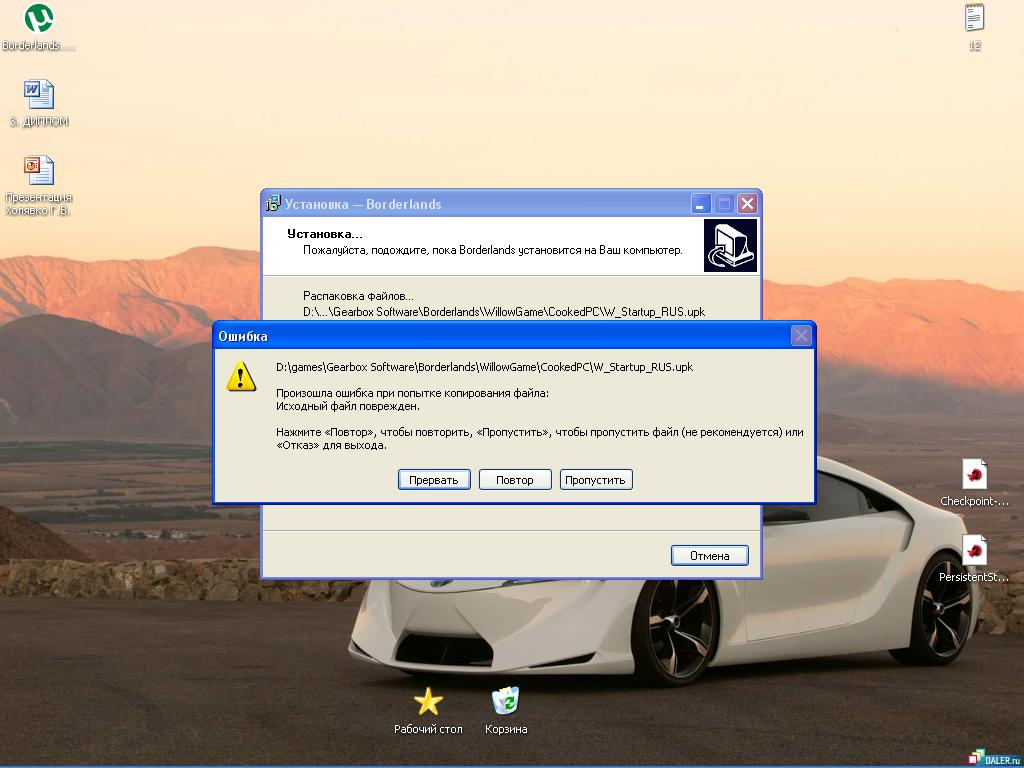Click 'Прервать' to abort installation
1024x768 pixels.
click(434, 480)
